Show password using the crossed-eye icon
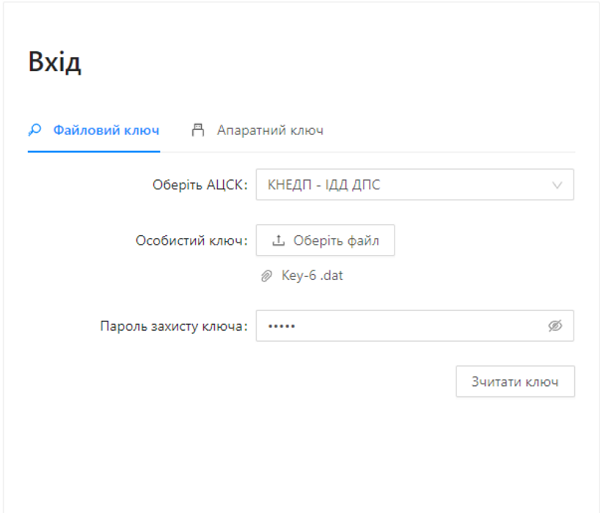The image size is (600, 513). (555, 326)
